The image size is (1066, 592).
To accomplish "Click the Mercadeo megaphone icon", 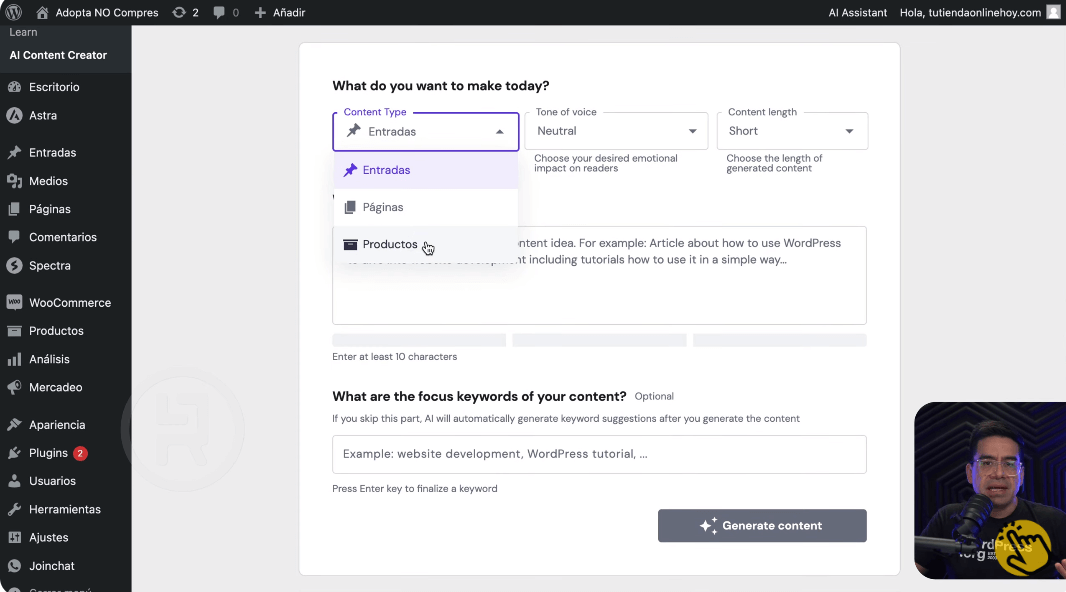I will [x=14, y=387].
